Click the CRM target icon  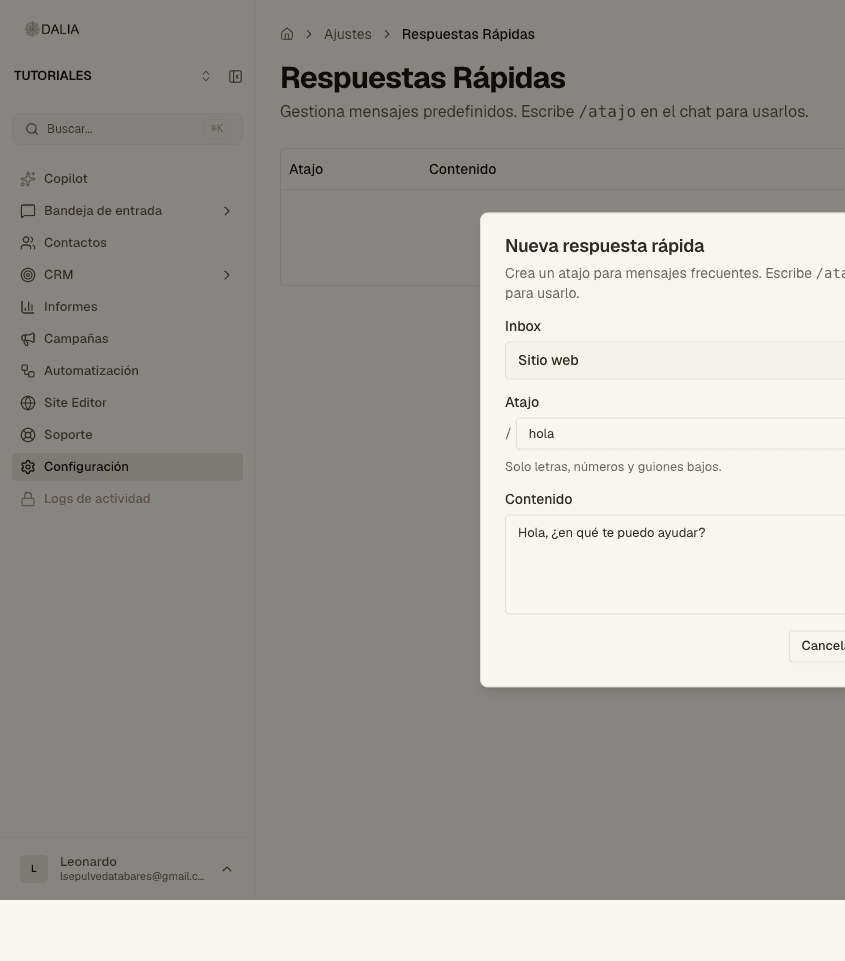click(28, 275)
